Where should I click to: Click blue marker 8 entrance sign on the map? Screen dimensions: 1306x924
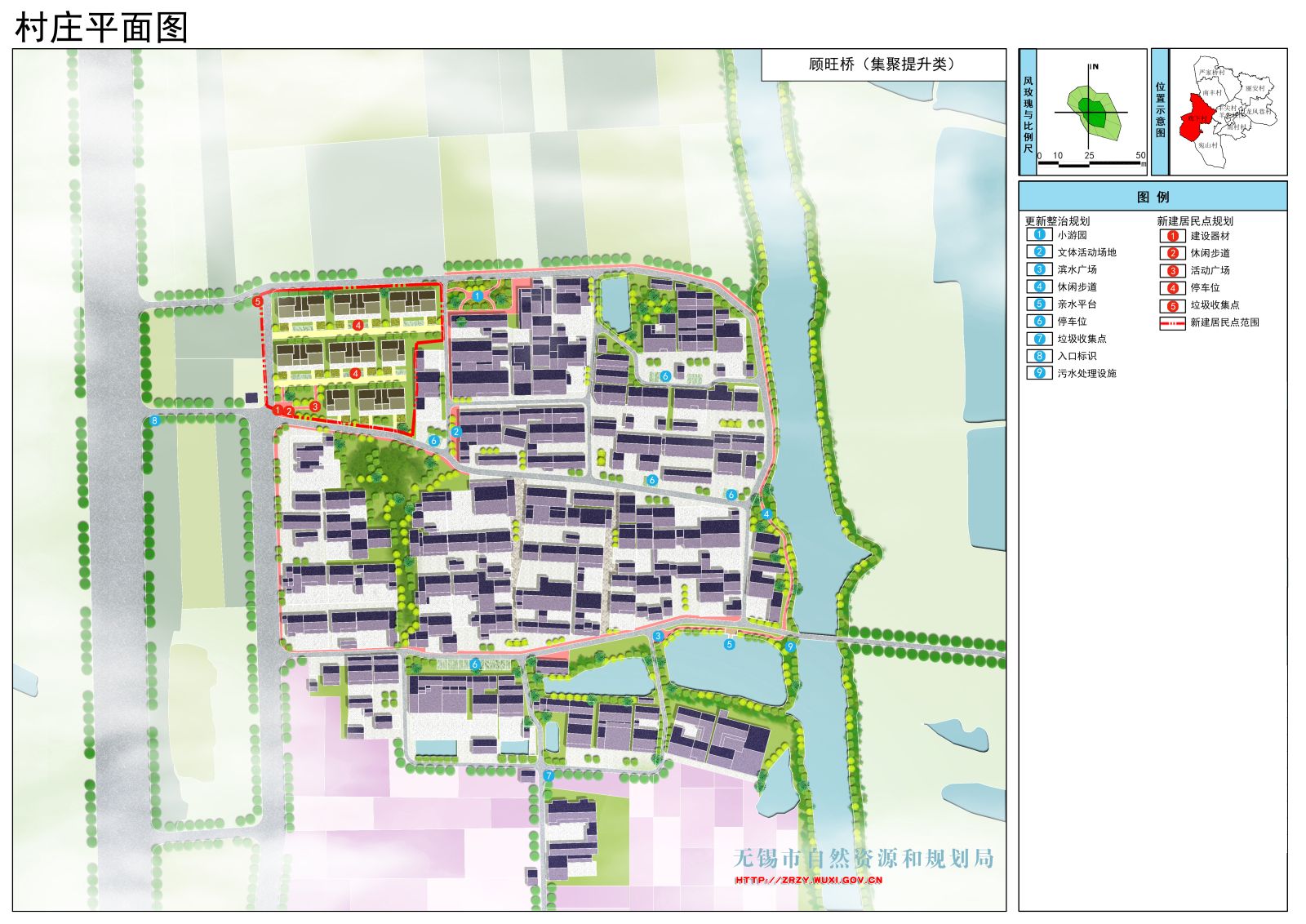(x=154, y=421)
